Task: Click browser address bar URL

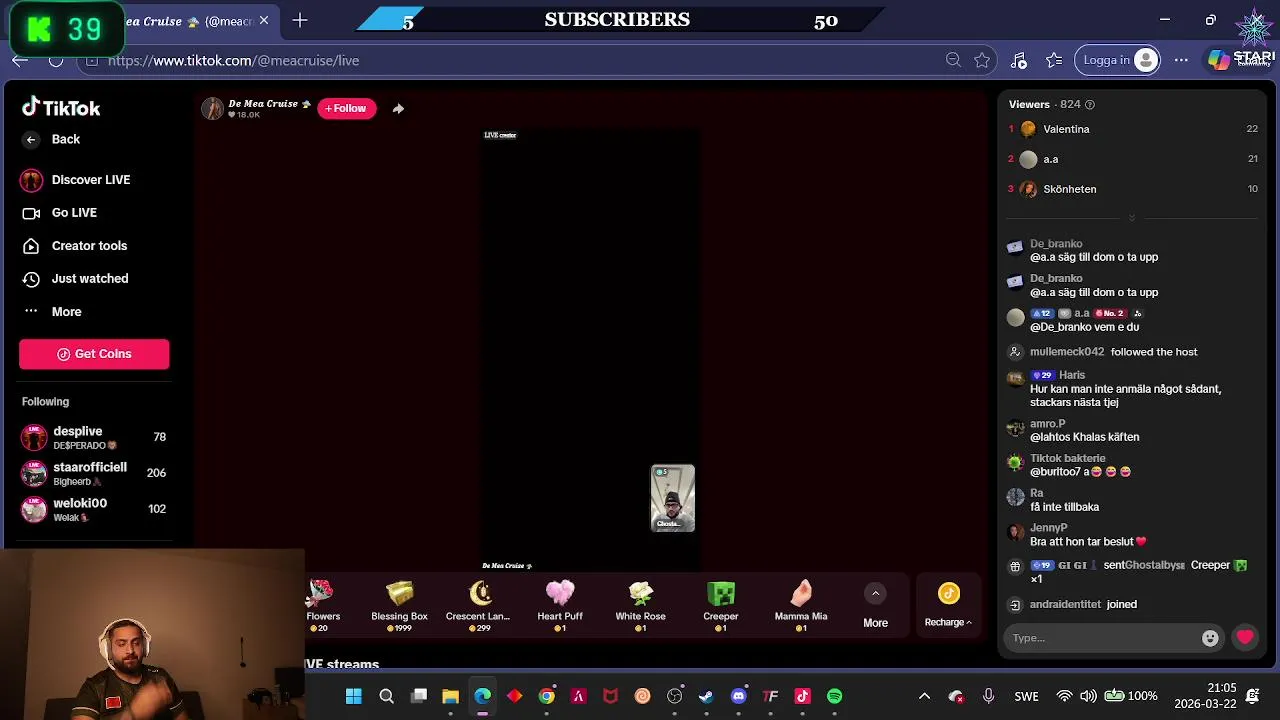Action: (x=233, y=60)
